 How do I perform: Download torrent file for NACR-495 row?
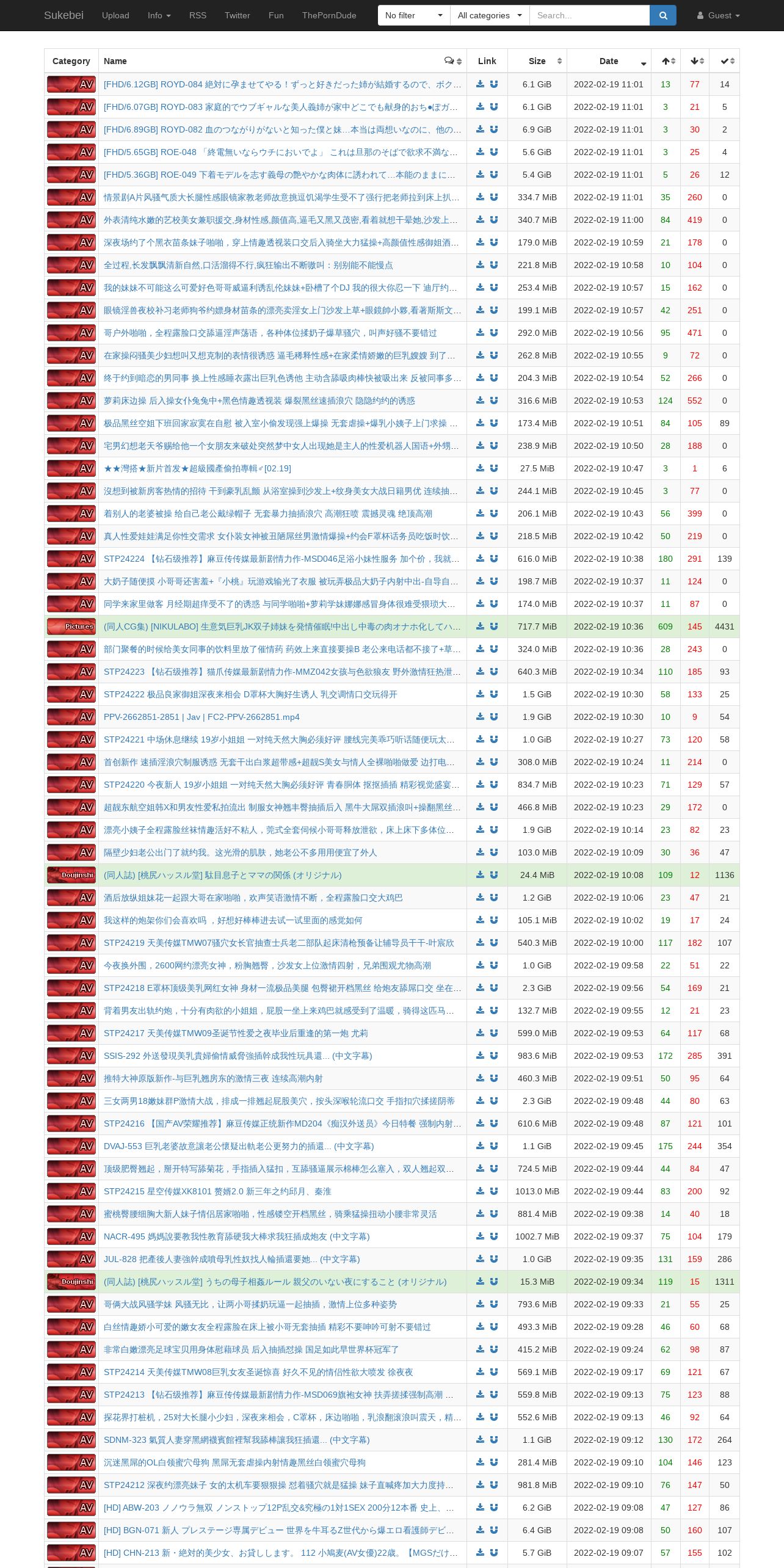(x=481, y=1236)
